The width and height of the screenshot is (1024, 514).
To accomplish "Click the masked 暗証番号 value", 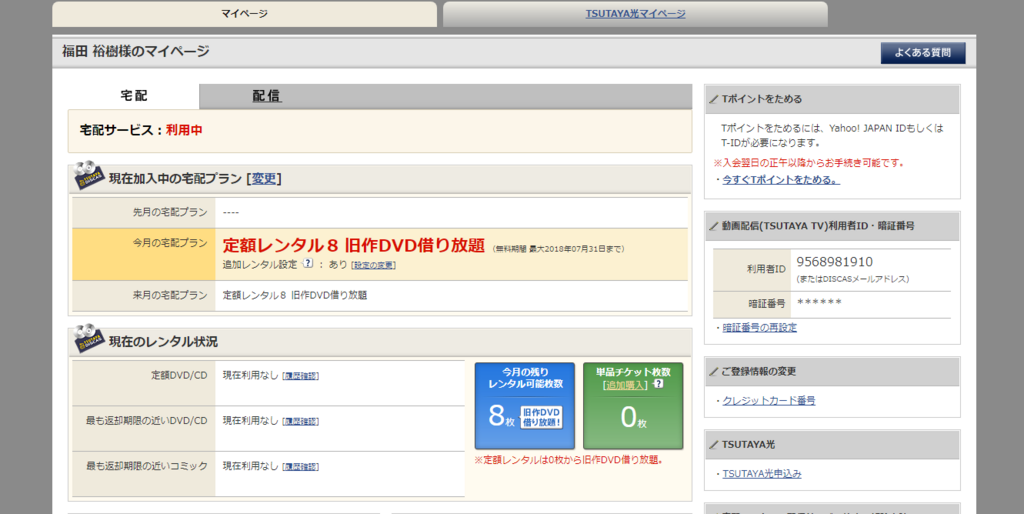I will 819,303.
